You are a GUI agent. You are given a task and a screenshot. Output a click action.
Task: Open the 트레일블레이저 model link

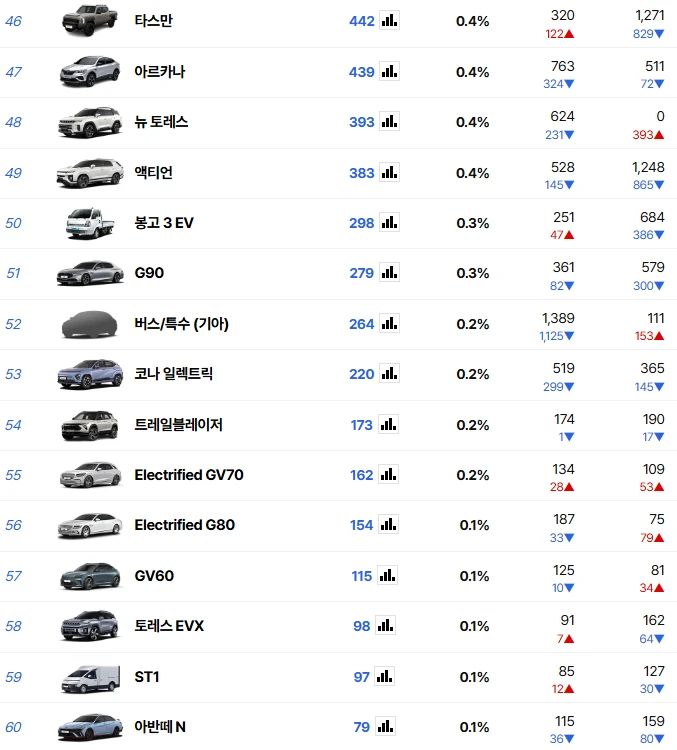click(178, 424)
